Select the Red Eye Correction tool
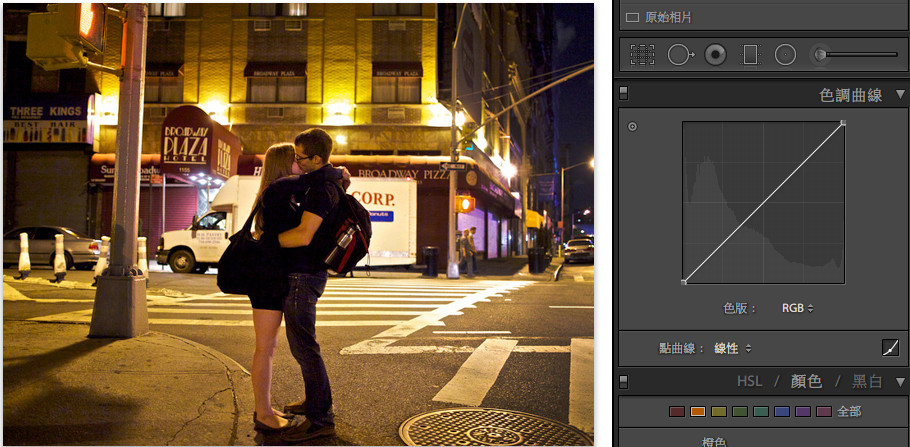The height and width of the screenshot is (447, 910). point(716,55)
